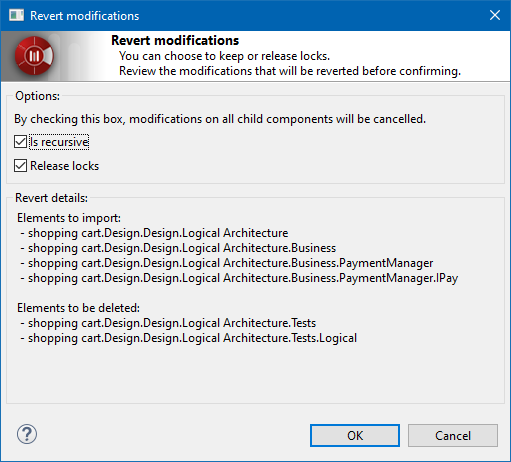Confirm revert with the OK button
The image size is (511, 462).
[x=355, y=435]
